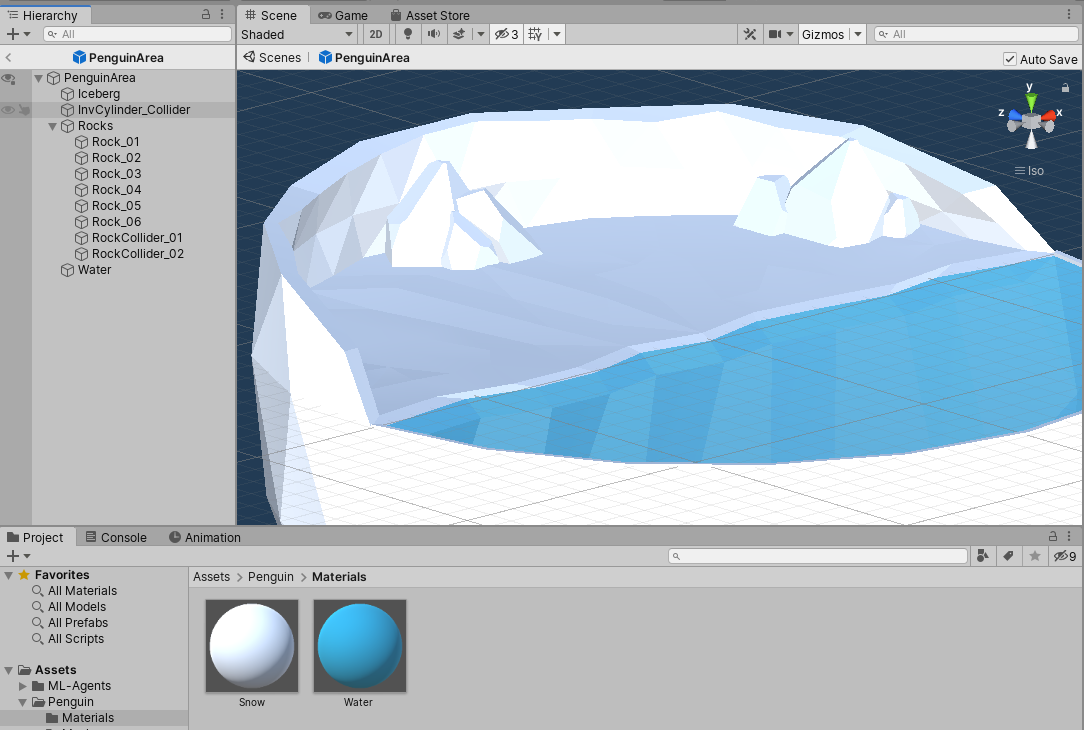Switch to the Game tab

[x=342, y=15]
